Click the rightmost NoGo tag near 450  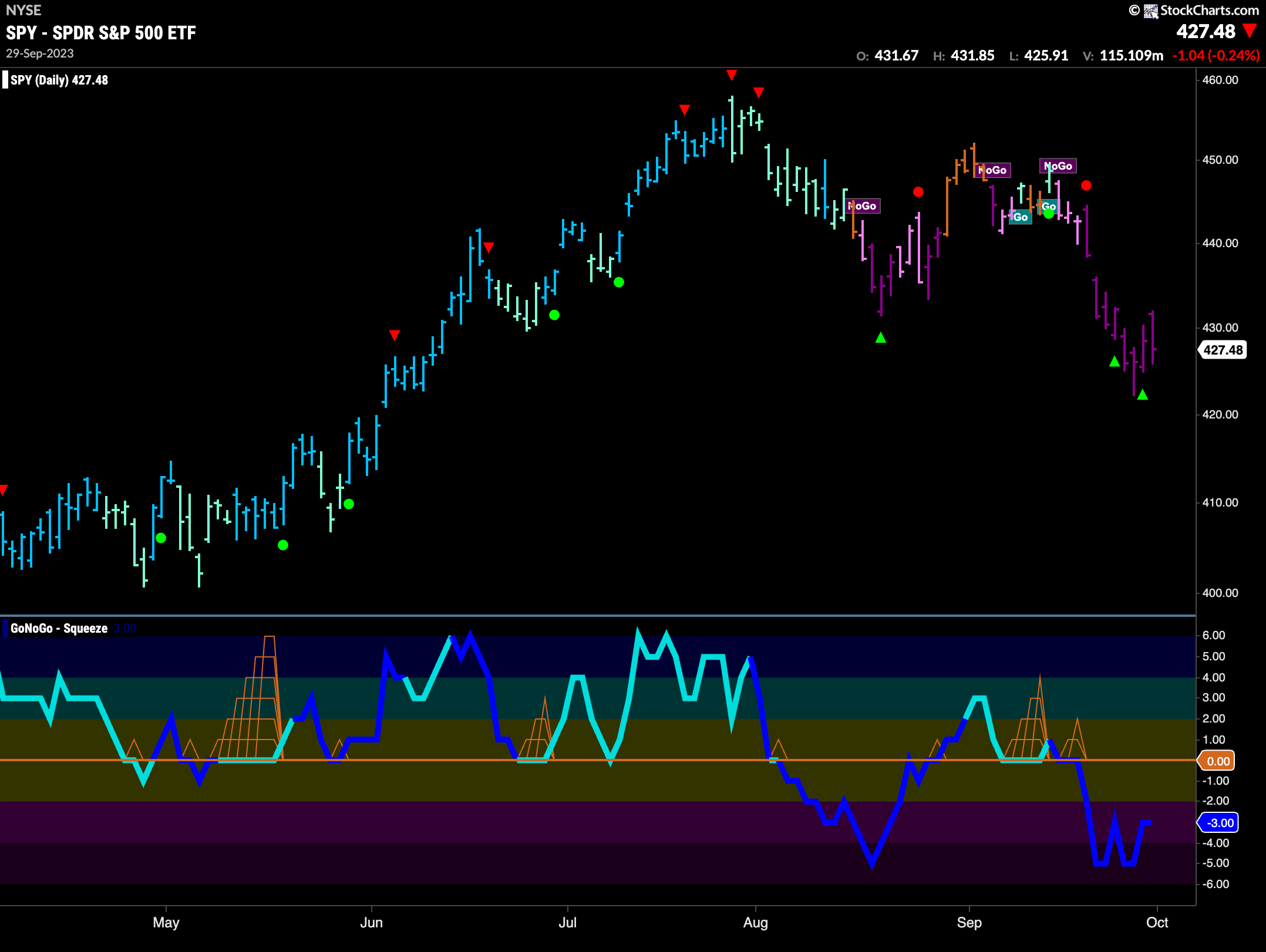point(1059,166)
